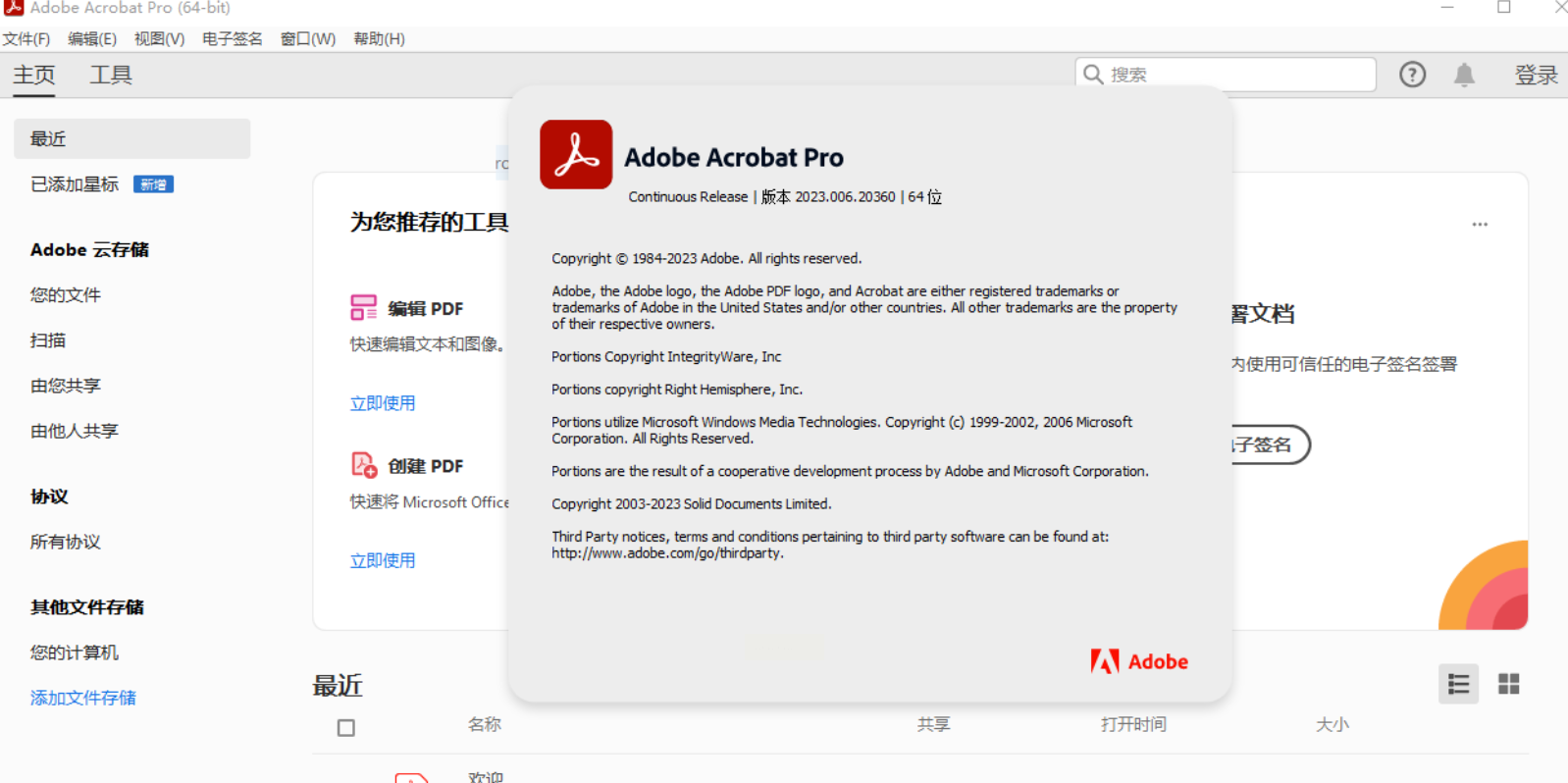Click in the 搜索 search field

1226,75
